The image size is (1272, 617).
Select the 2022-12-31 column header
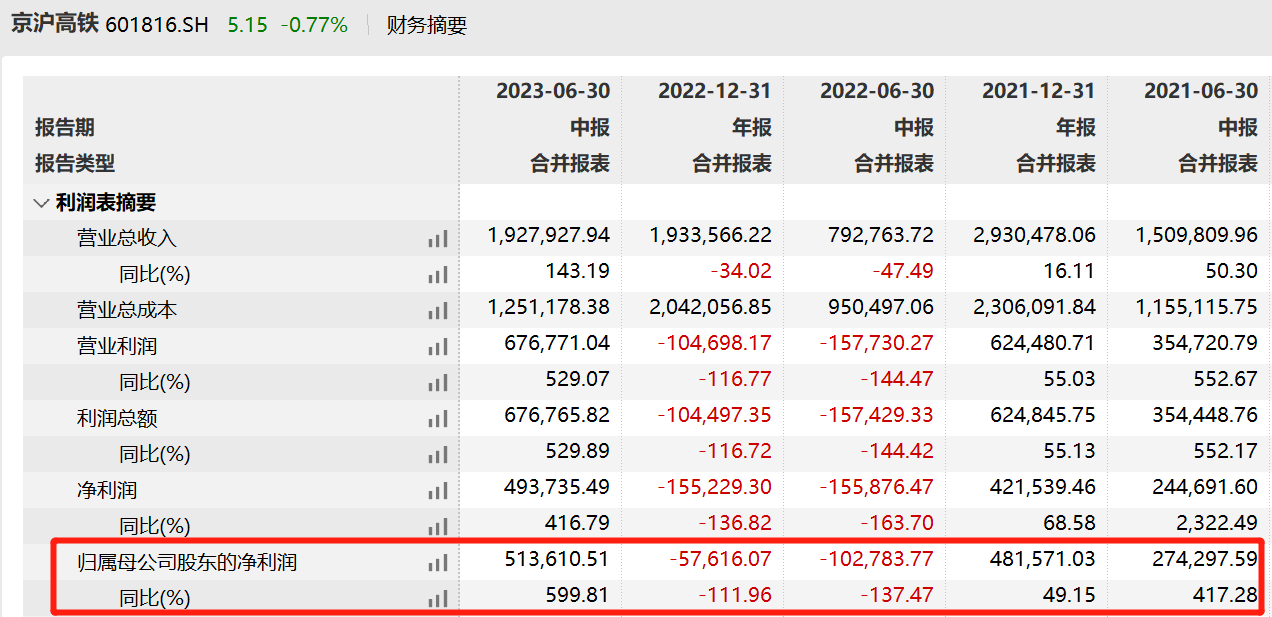[x=715, y=91]
